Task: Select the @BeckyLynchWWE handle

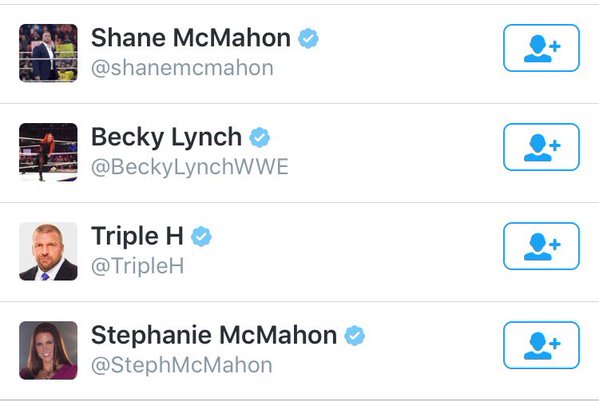Action: click(190, 168)
